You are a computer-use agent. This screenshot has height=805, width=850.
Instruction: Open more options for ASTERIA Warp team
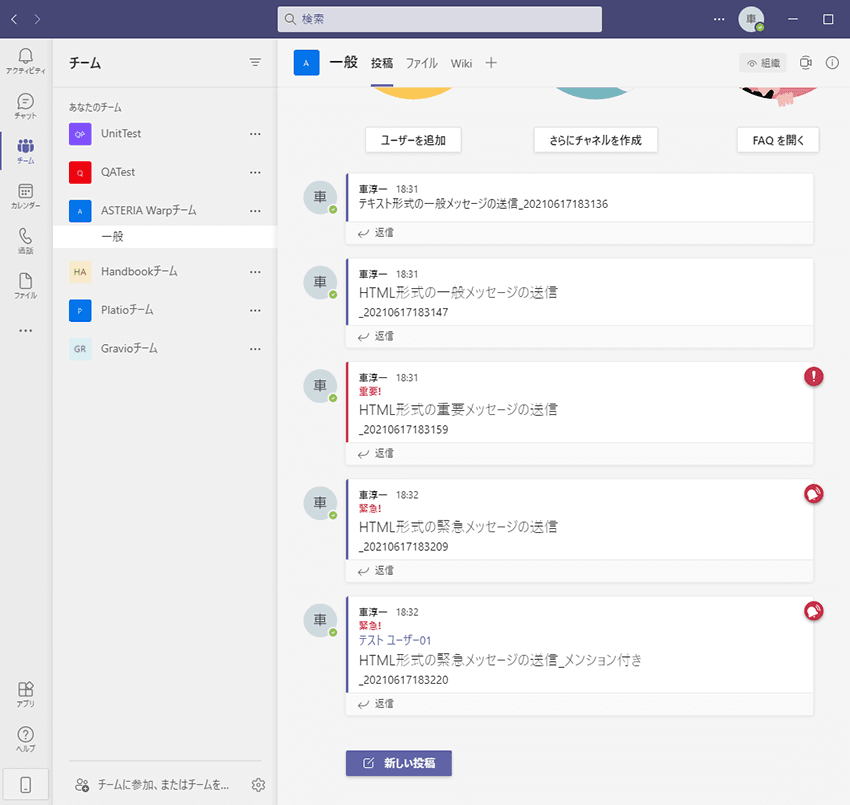[x=255, y=211]
